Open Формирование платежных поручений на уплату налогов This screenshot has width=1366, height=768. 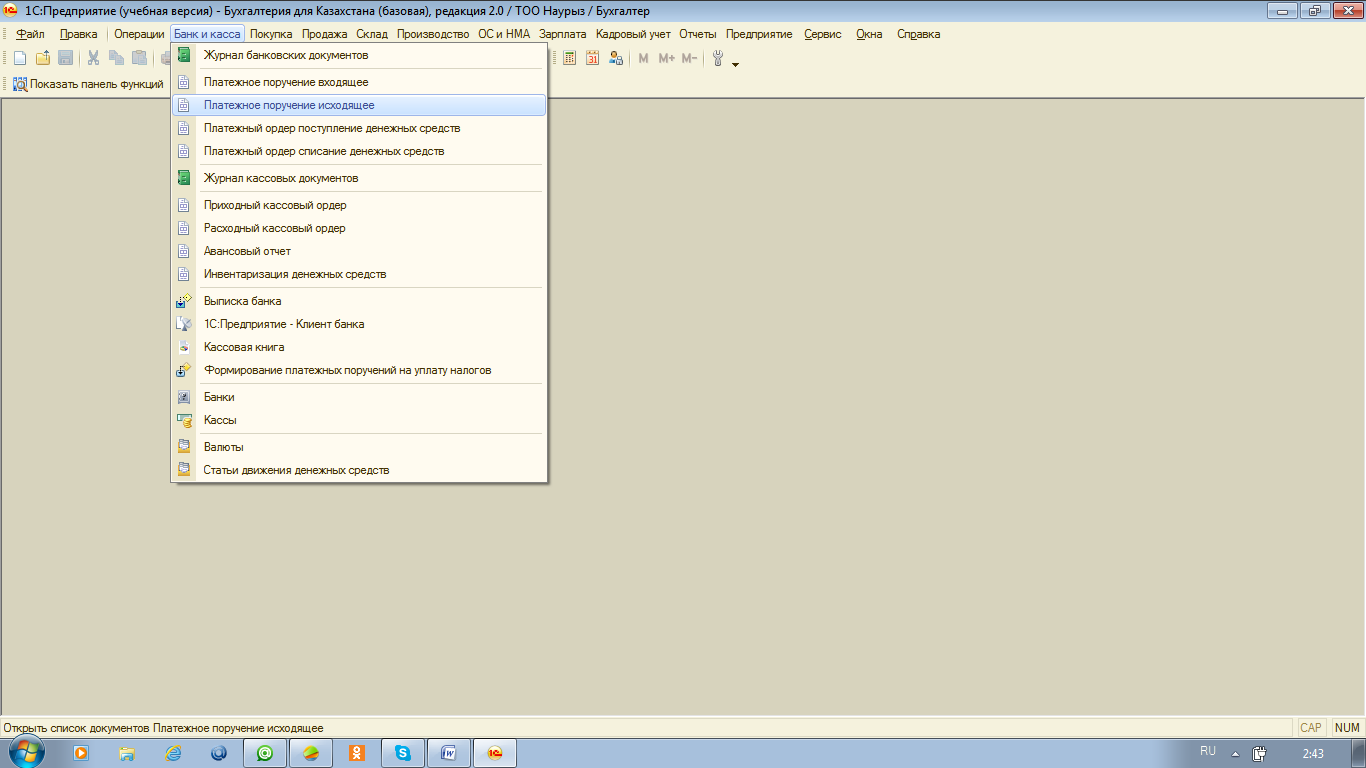tap(359, 370)
